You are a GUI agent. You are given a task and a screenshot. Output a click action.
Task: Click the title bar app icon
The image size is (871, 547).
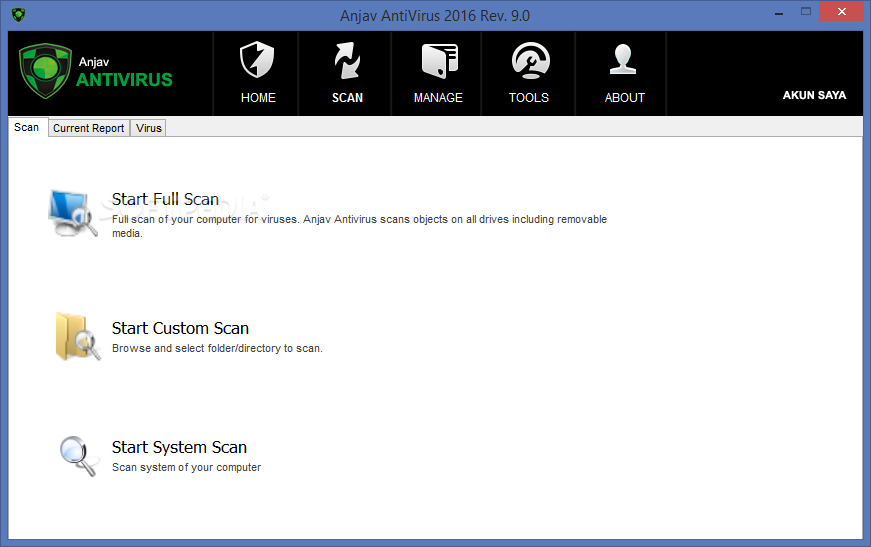coord(18,14)
